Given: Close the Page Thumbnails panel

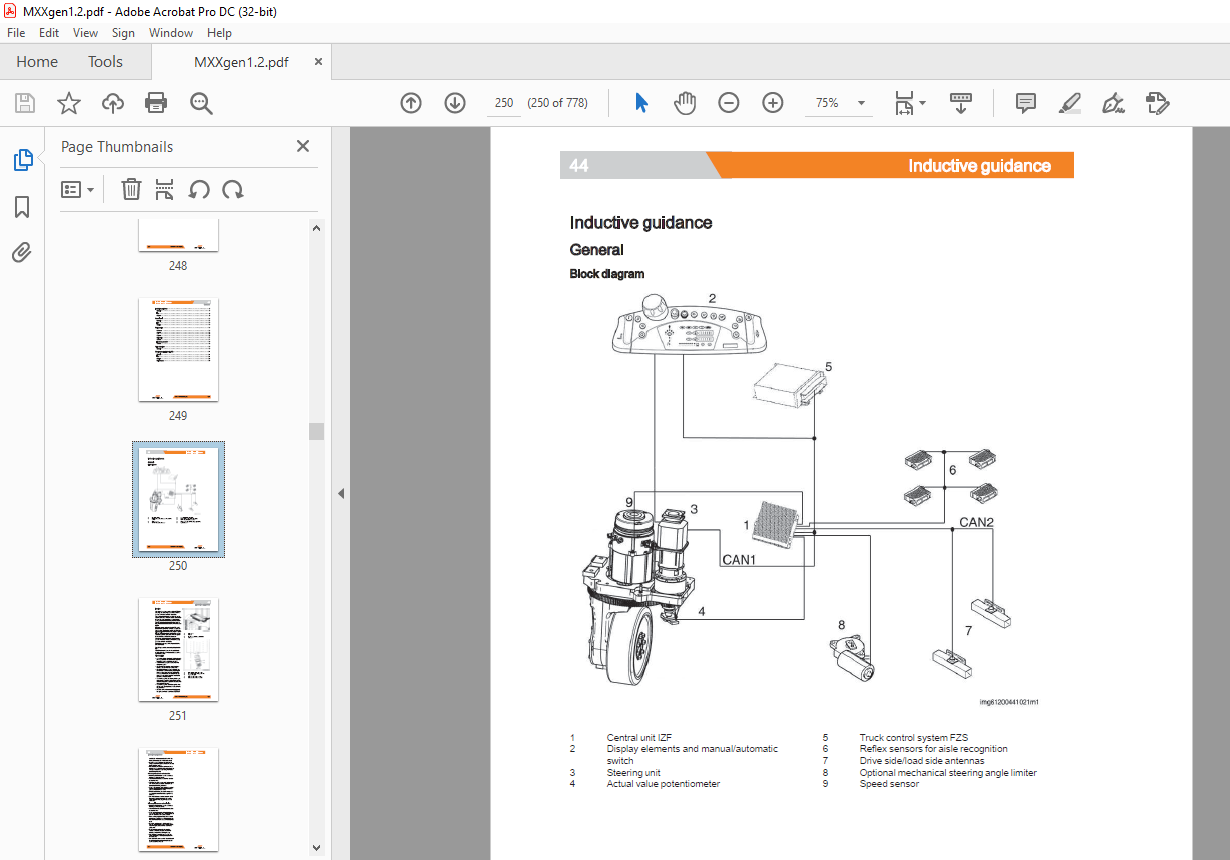Looking at the screenshot, I should (303, 146).
